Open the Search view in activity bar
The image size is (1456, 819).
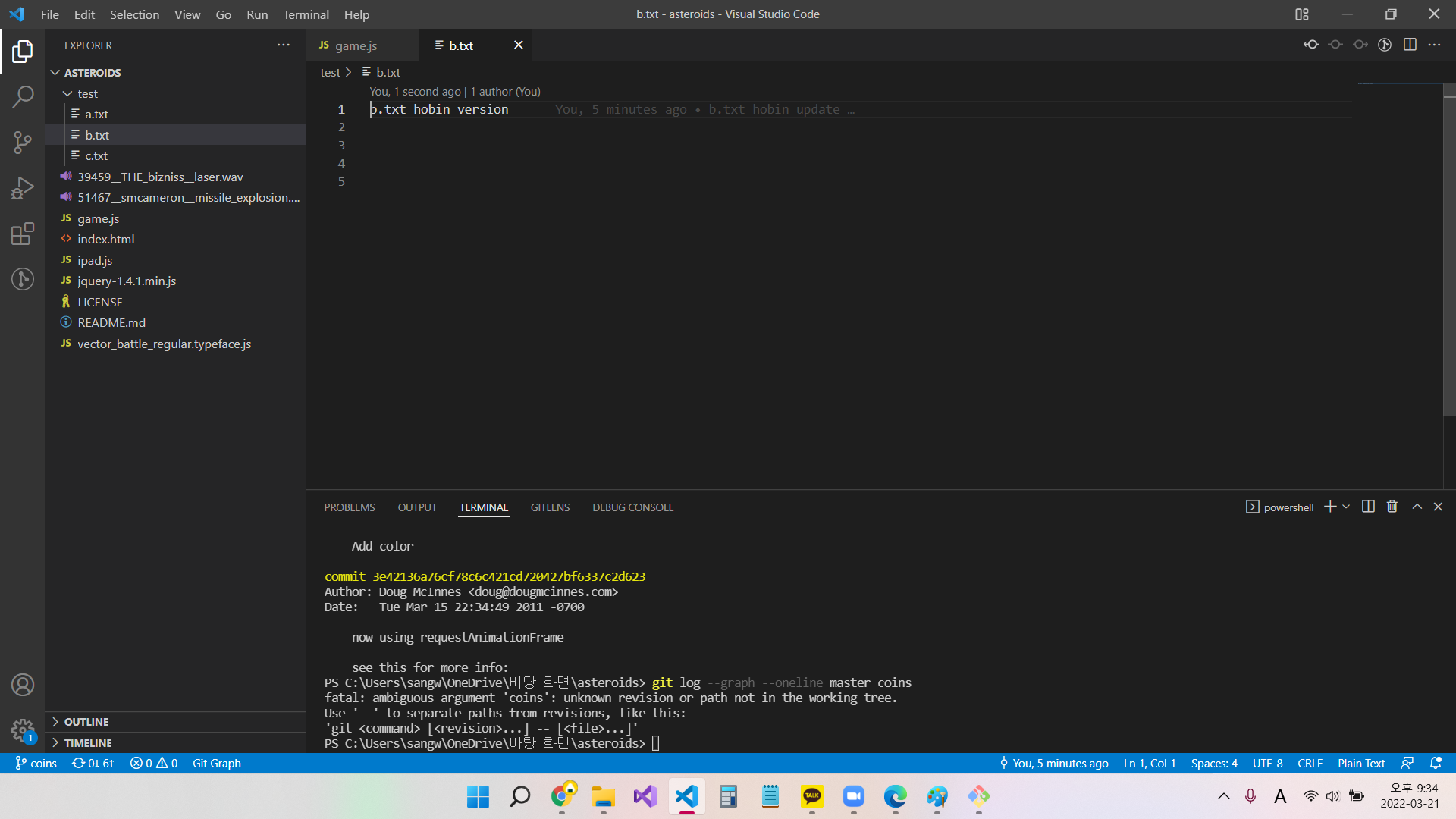[23, 96]
